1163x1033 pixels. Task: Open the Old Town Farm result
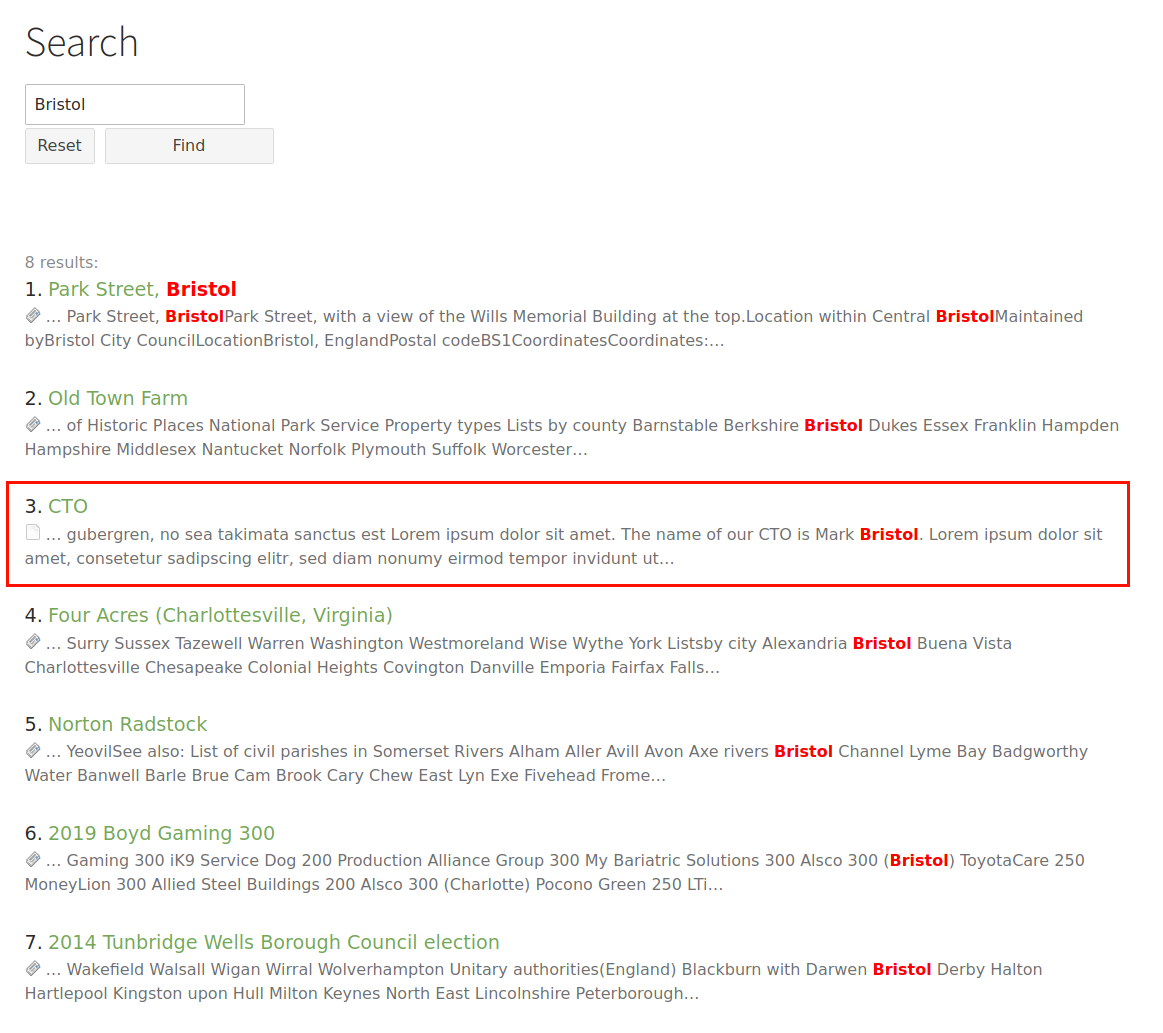117,397
